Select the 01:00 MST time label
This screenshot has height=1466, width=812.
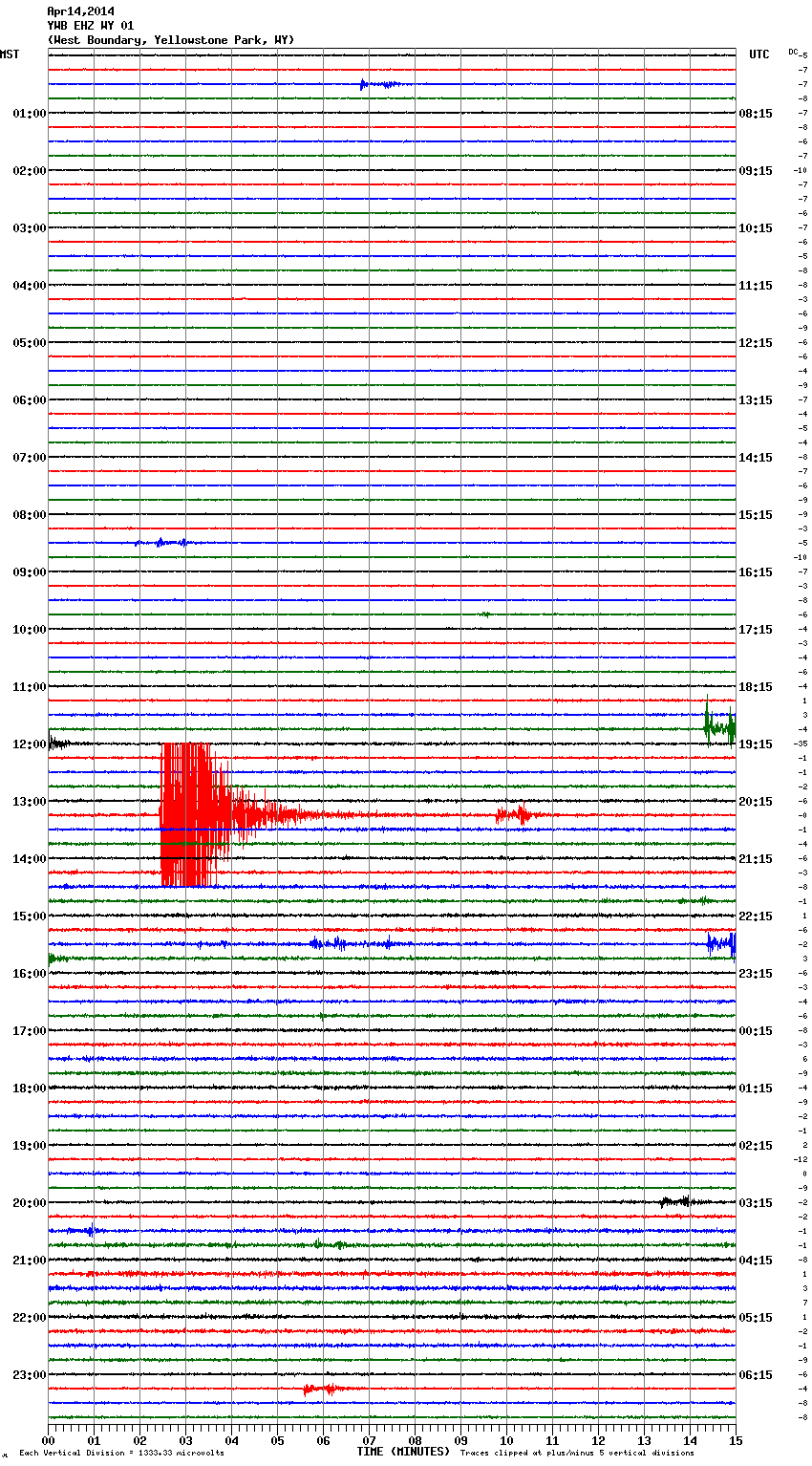(29, 114)
